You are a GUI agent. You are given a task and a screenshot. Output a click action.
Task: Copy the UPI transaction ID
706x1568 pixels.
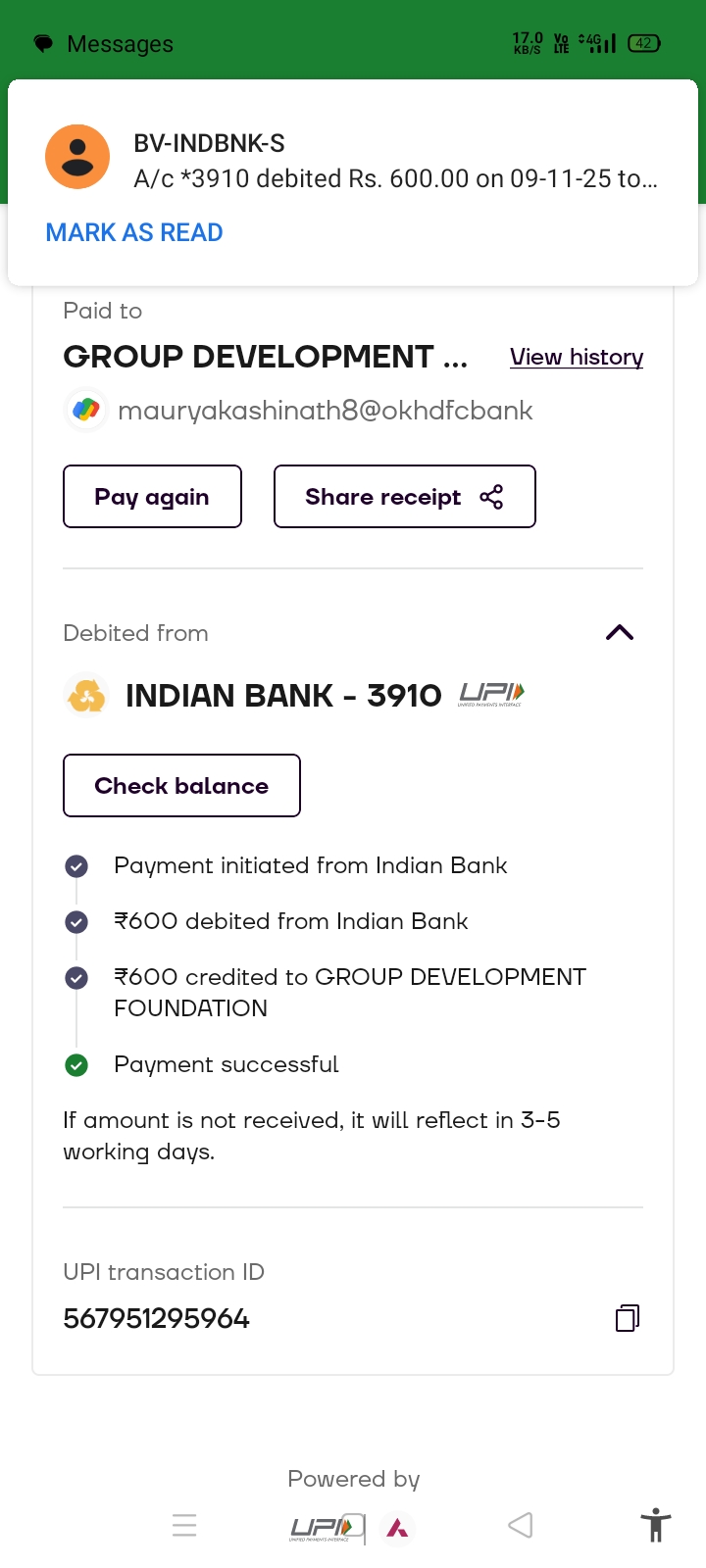(628, 1318)
